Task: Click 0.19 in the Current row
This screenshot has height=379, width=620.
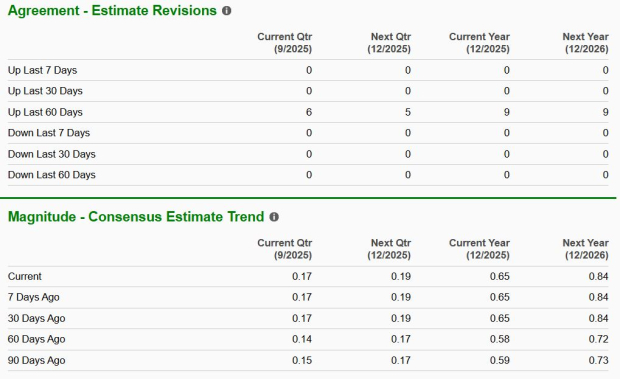Action: [401, 276]
